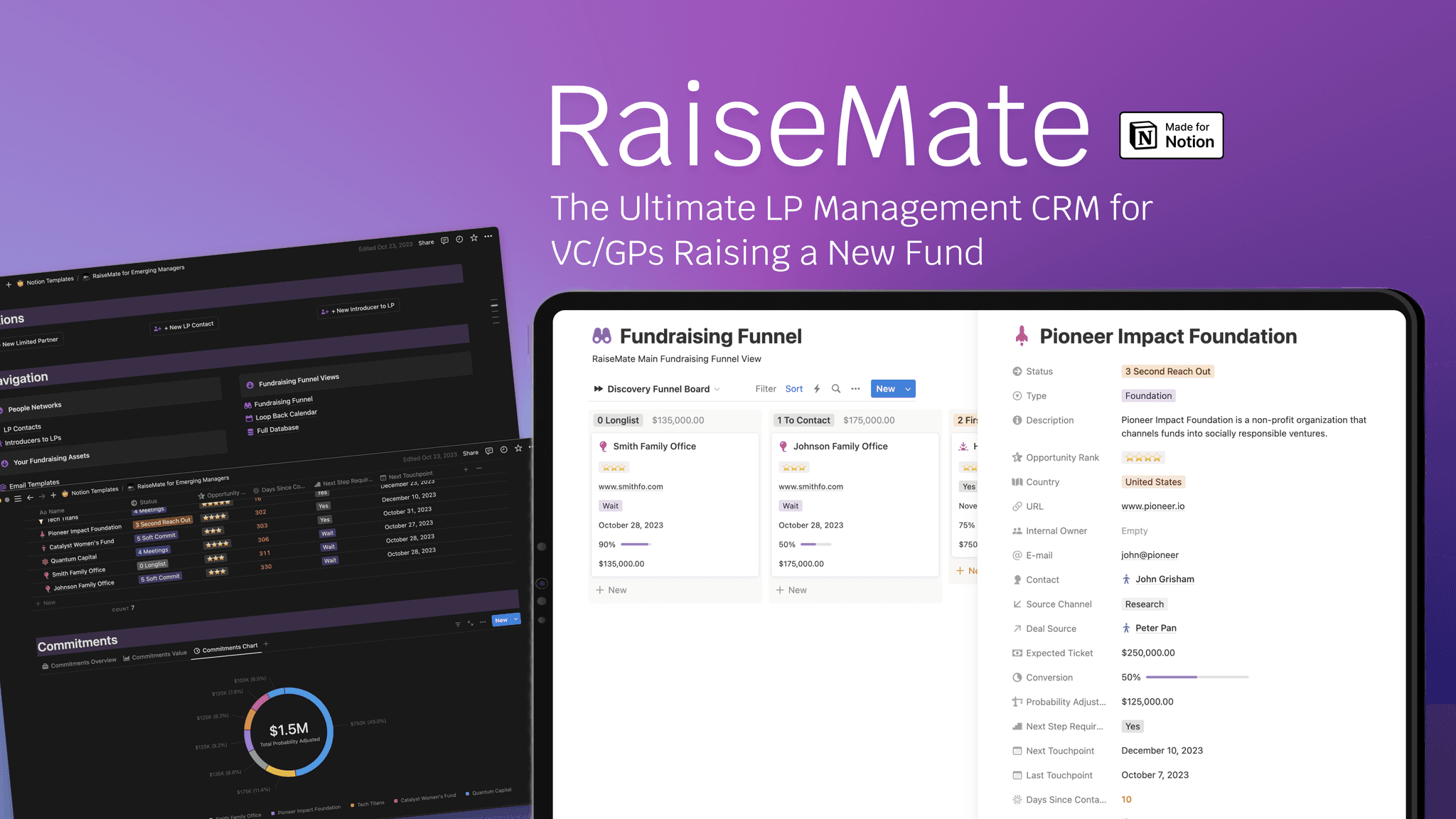Open comments in the lower dark table window
1456x819 pixels.
(x=489, y=451)
